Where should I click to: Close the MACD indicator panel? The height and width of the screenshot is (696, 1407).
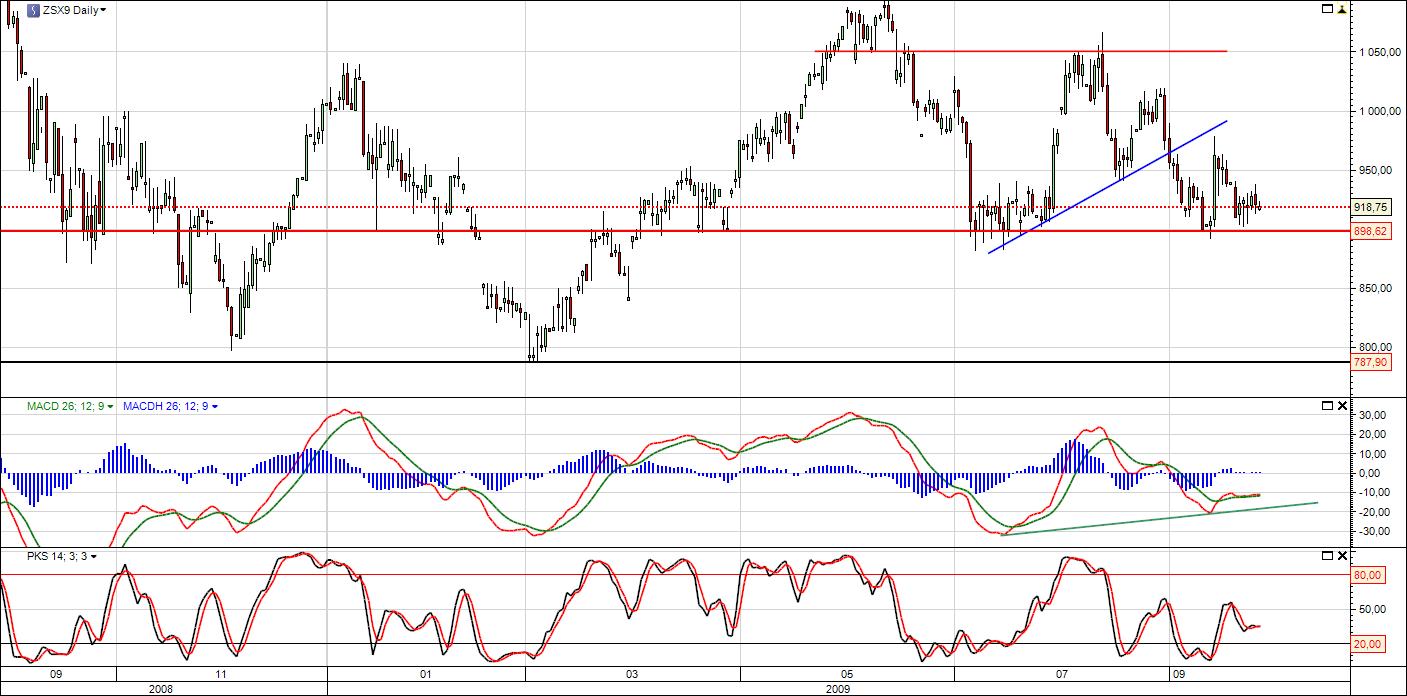point(1342,405)
